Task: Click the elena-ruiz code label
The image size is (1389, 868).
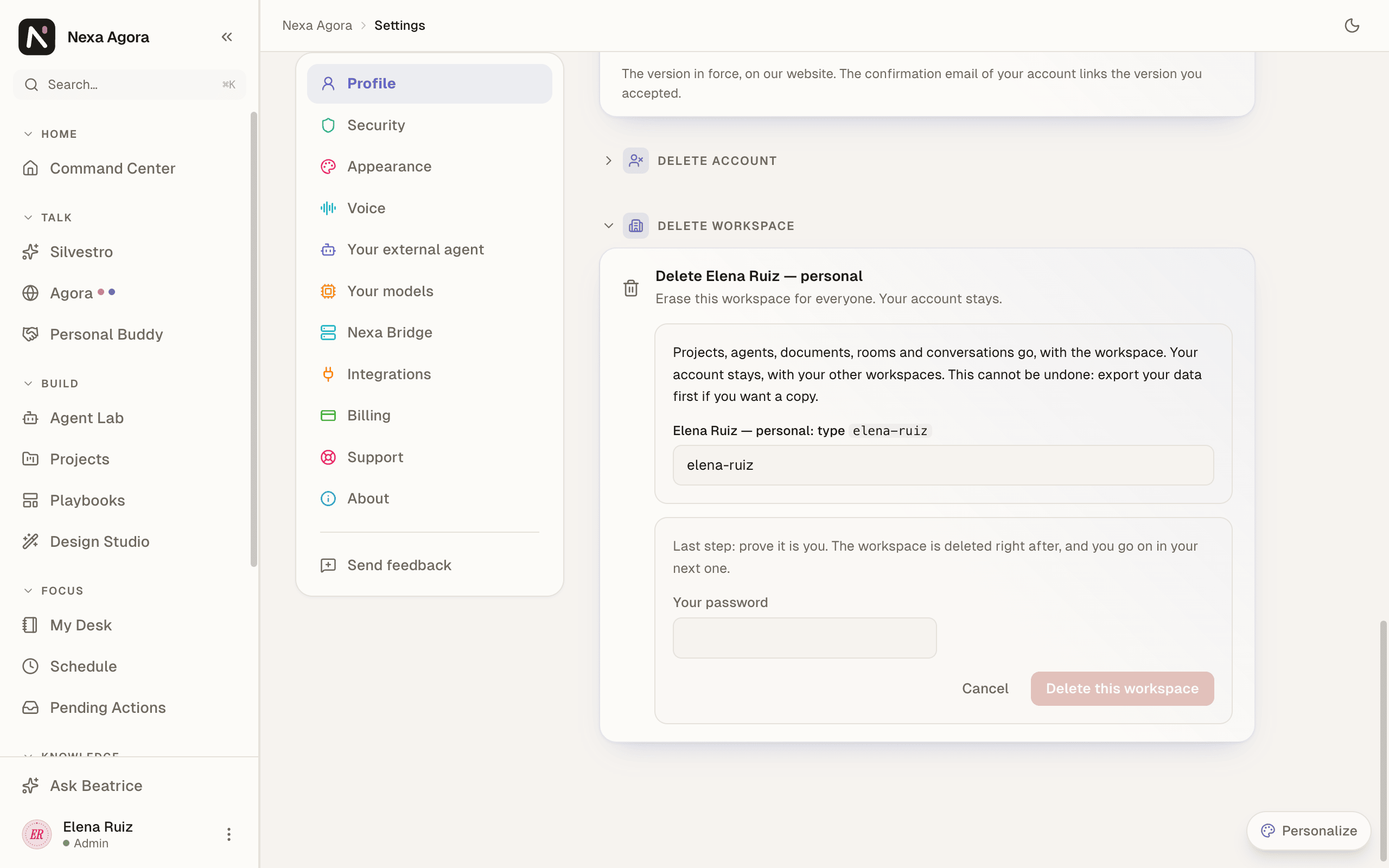Action: pos(890,431)
